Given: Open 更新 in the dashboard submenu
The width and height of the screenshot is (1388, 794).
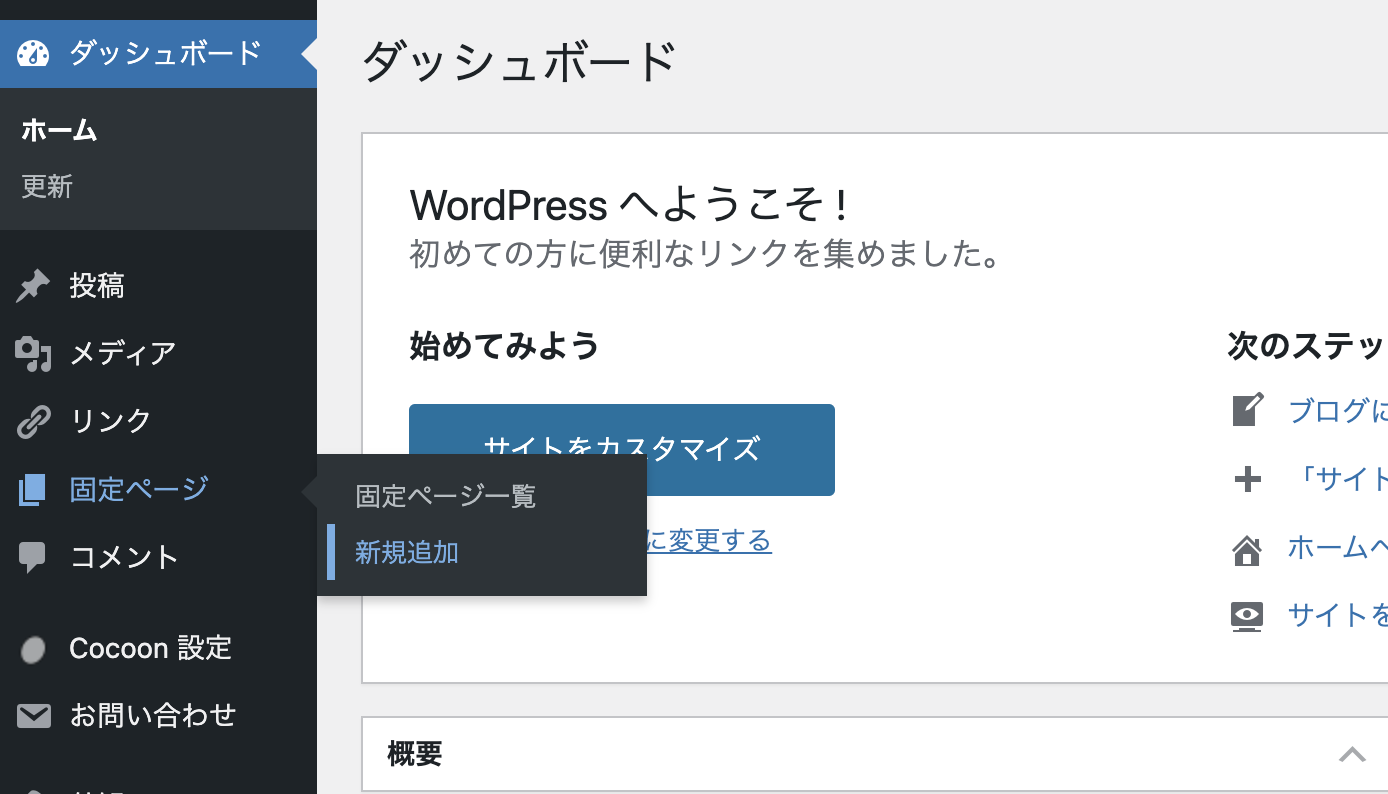Looking at the screenshot, I should (47, 187).
